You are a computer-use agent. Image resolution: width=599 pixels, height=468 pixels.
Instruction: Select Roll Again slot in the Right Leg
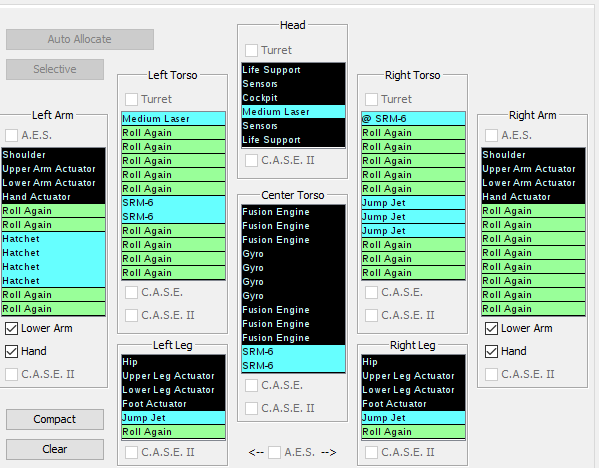[x=413, y=432]
